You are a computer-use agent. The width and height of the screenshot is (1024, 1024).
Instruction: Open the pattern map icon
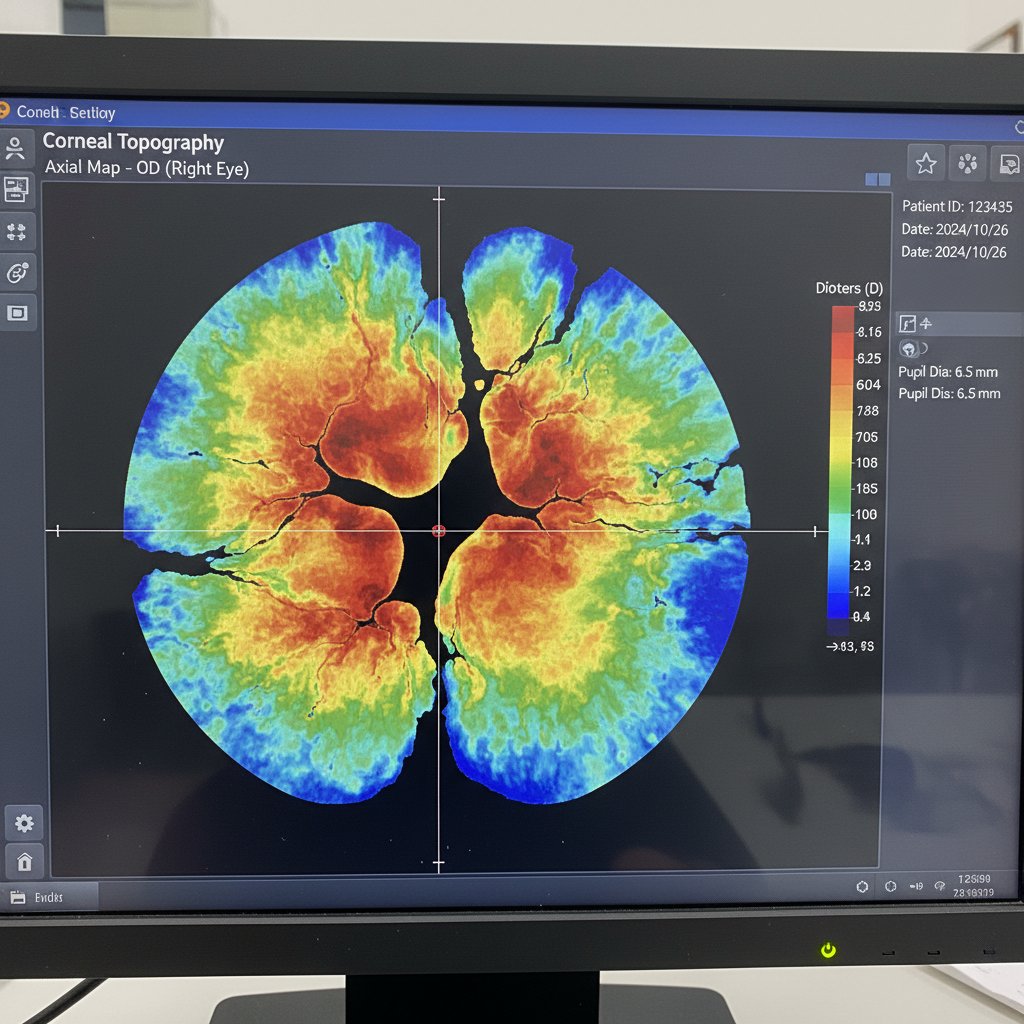[x=967, y=163]
